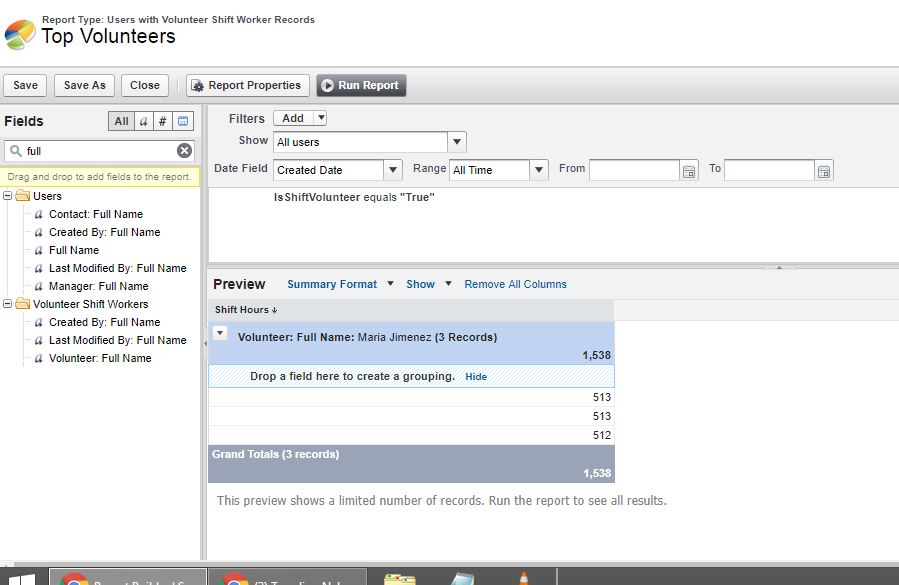Filter fields by text type icon
This screenshot has height=585, width=899.
point(144,121)
